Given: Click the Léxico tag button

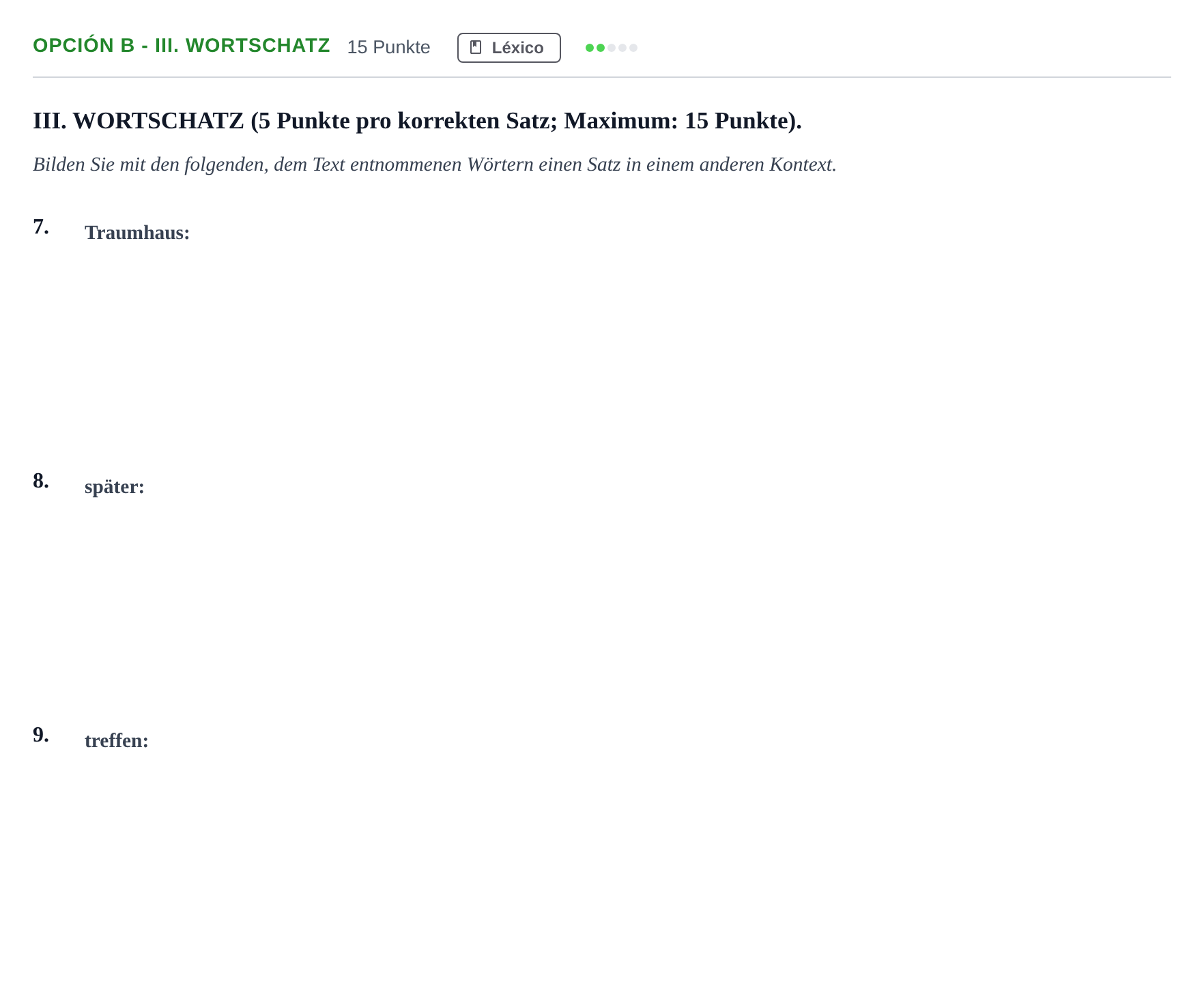Looking at the screenshot, I should (x=508, y=48).
